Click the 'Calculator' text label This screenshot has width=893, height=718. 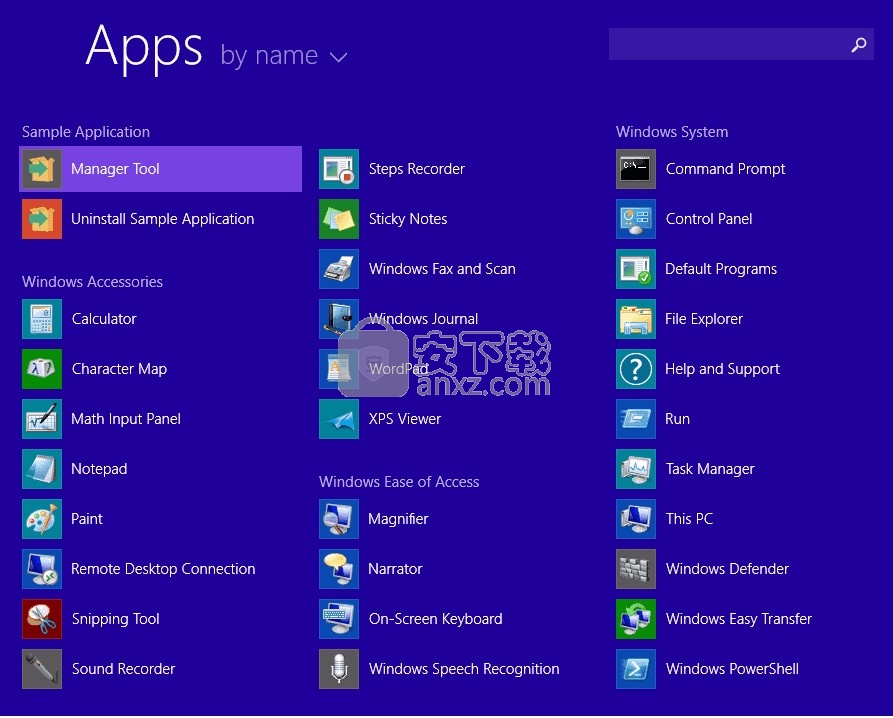tap(104, 319)
